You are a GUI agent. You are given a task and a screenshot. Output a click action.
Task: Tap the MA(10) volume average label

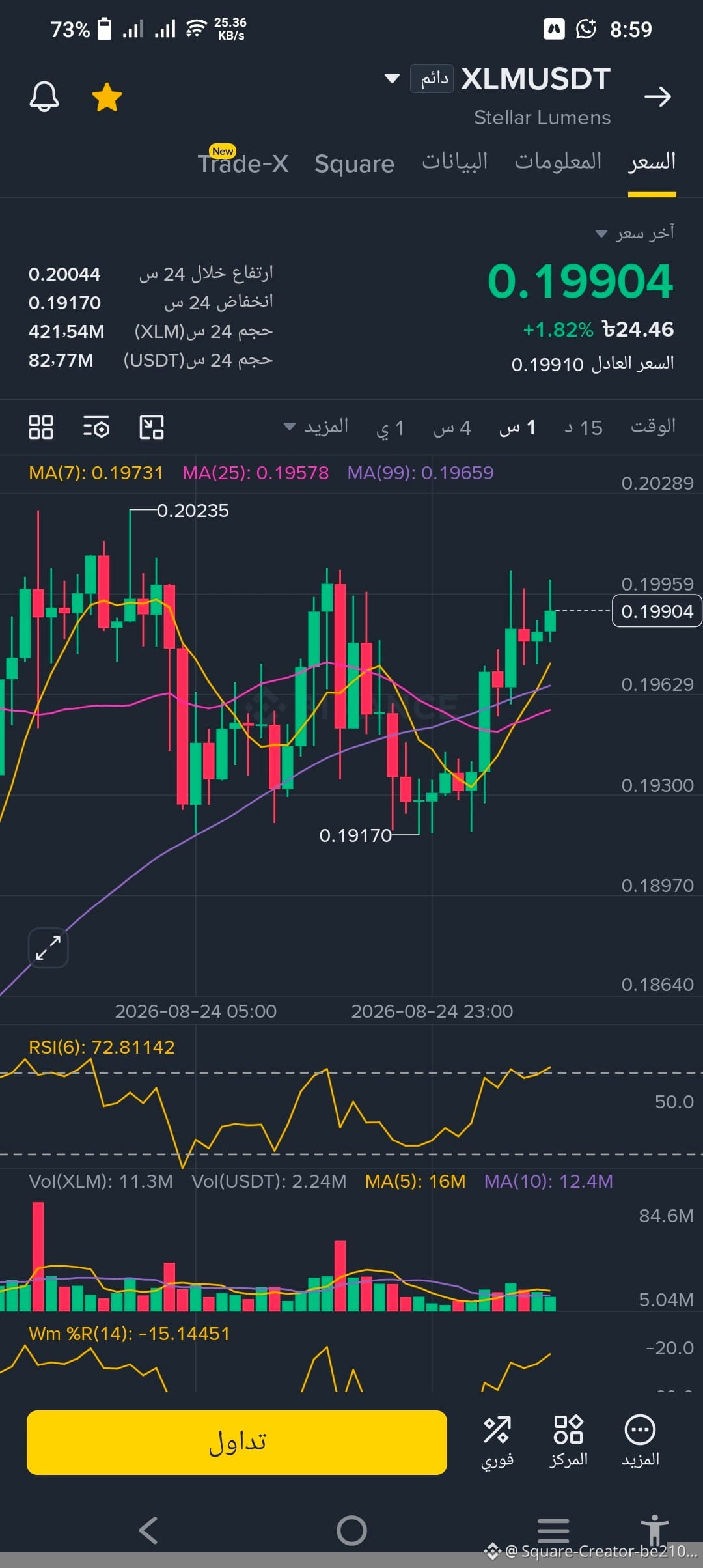549,1181
